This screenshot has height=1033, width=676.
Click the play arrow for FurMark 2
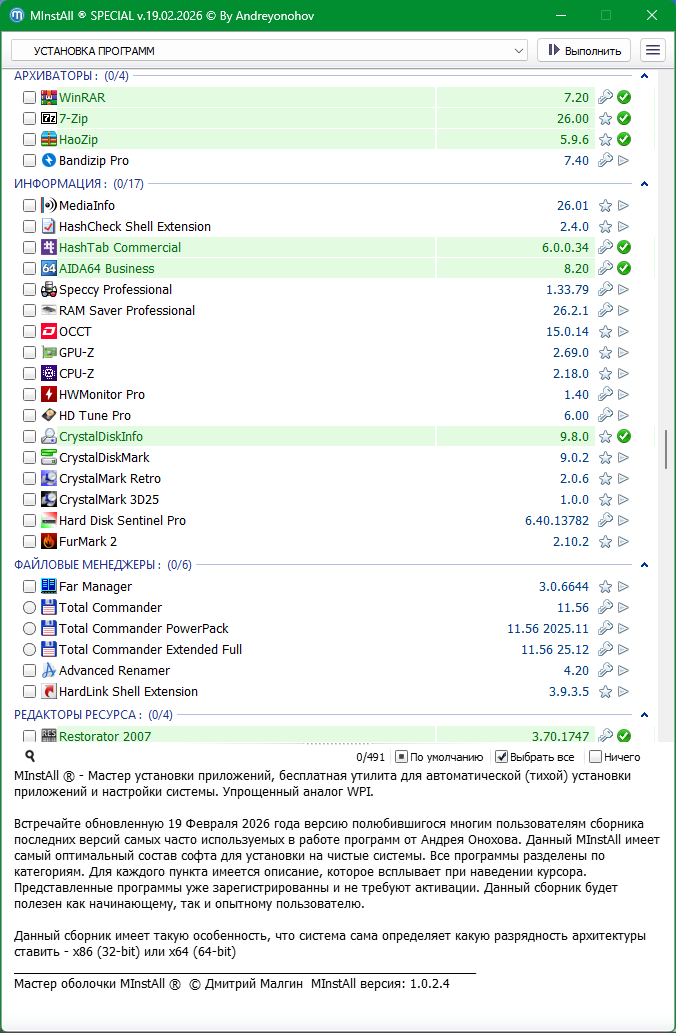click(x=624, y=542)
